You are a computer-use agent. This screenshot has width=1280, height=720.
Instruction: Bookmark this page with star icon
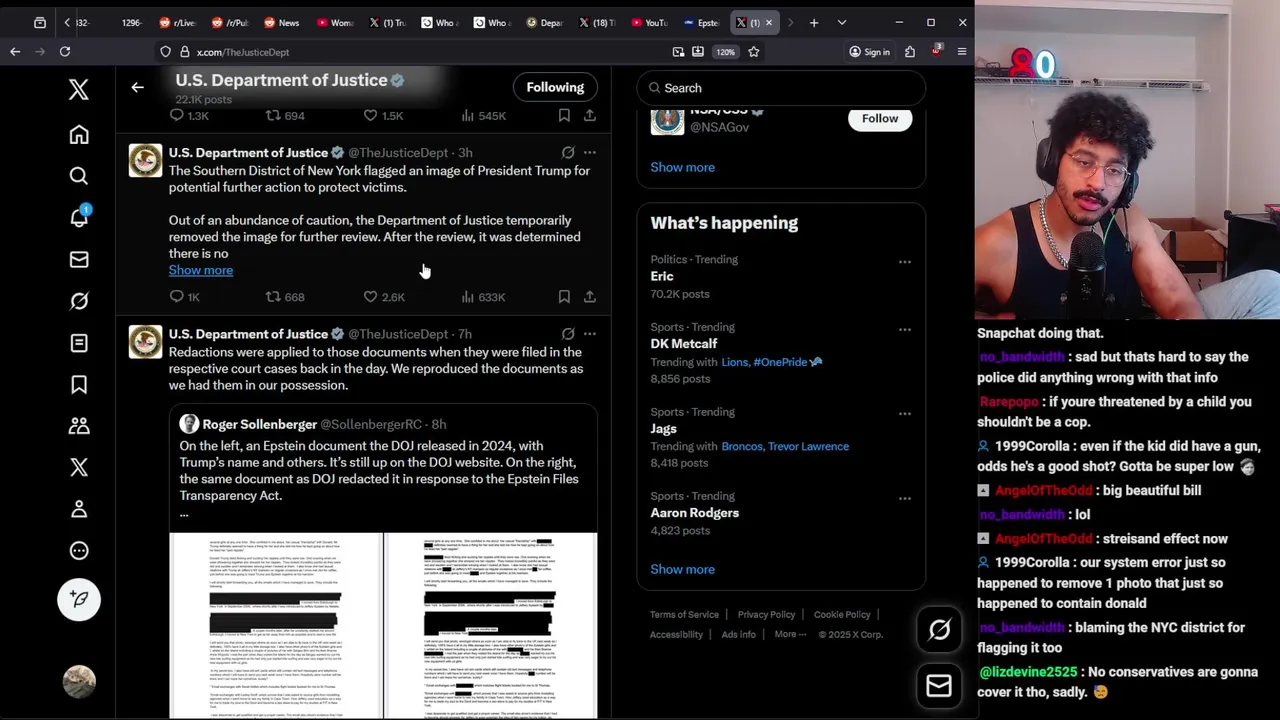[754, 51]
